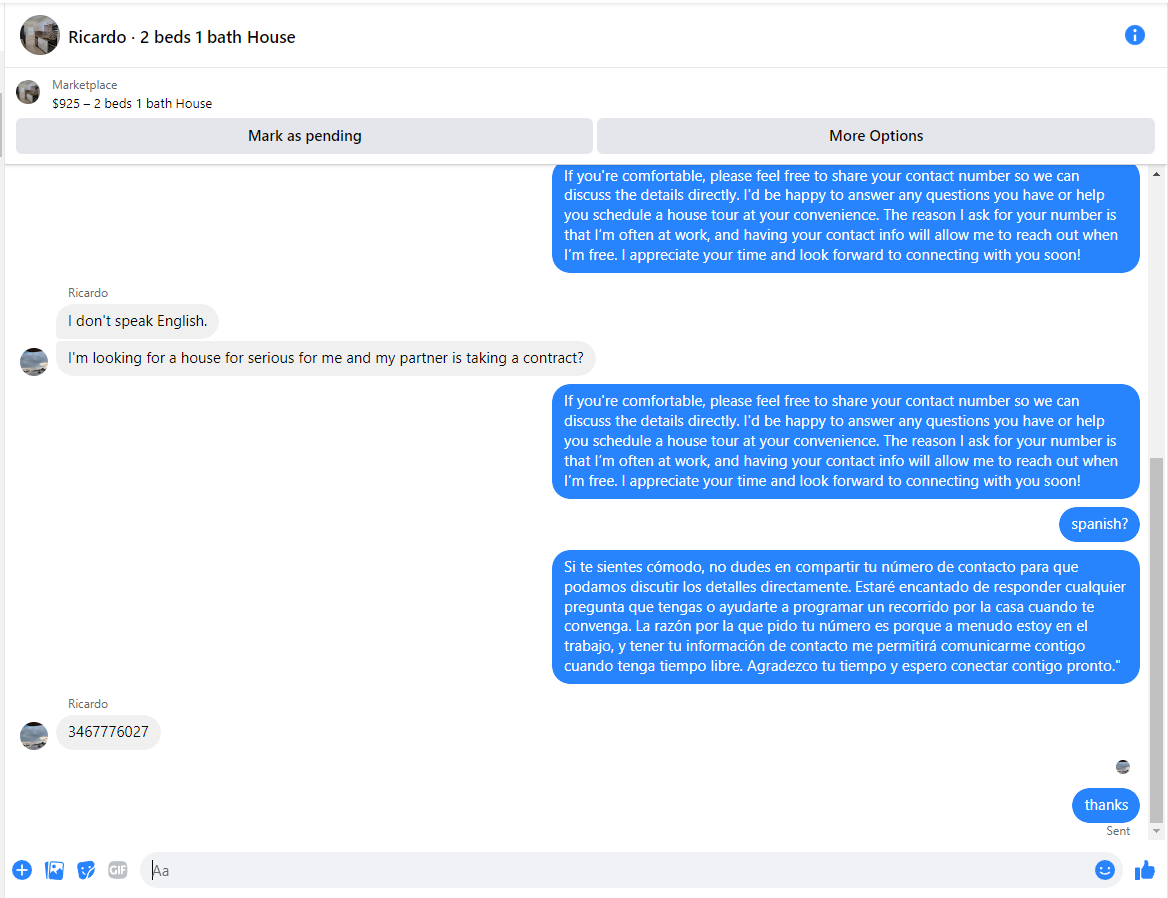
Task: Choose a sticker
Action: coord(86,870)
